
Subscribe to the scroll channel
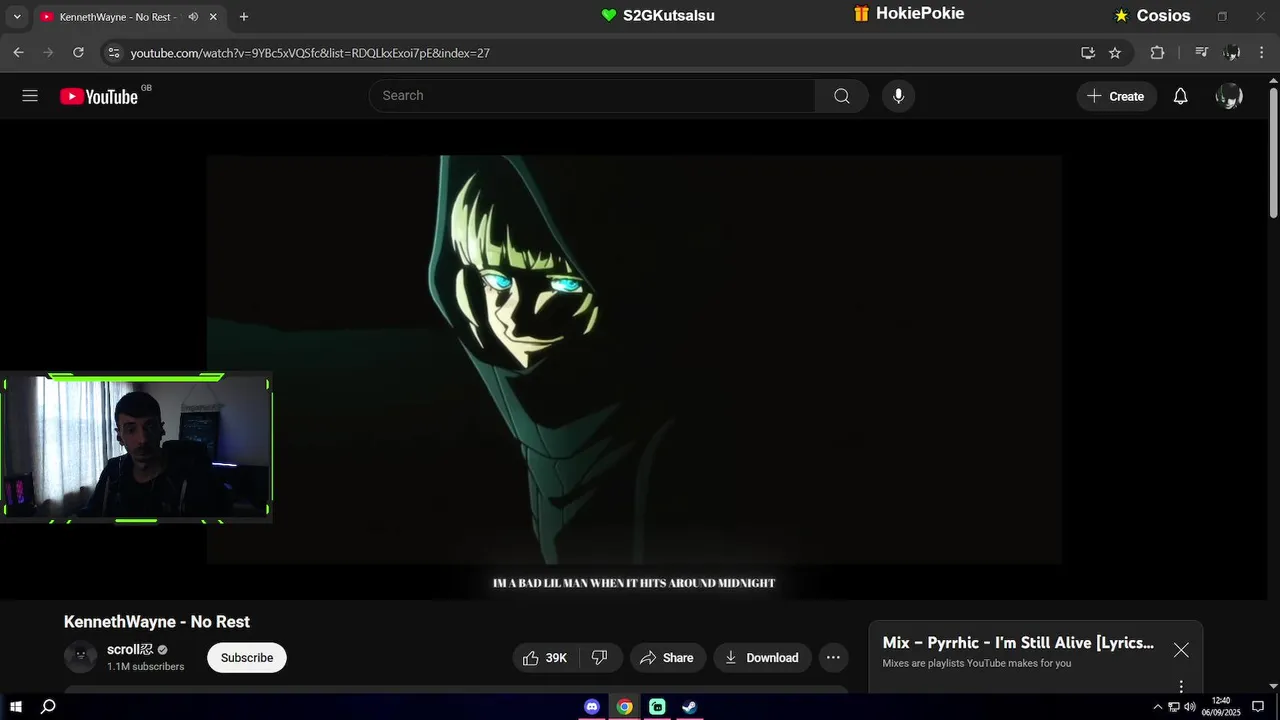click(247, 658)
